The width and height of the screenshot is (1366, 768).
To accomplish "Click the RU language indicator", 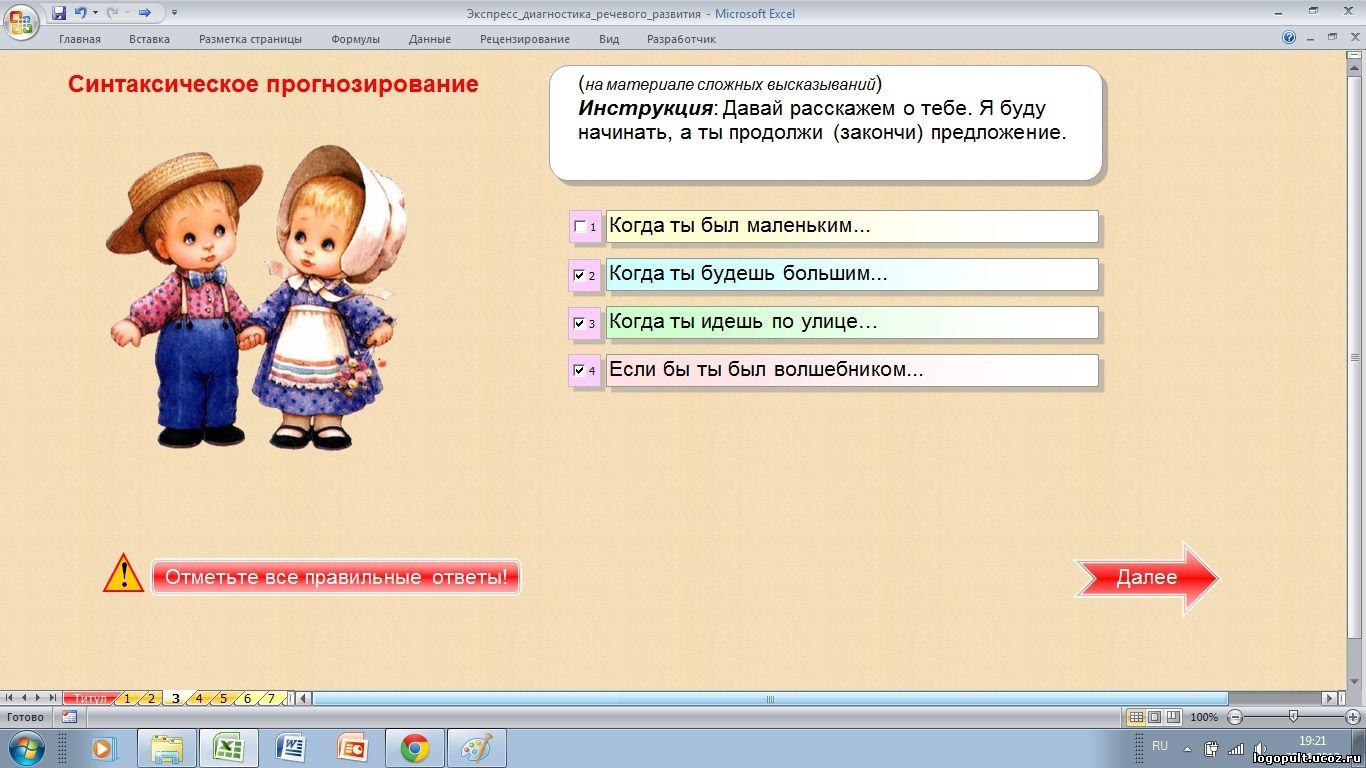I will [1160, 746].
